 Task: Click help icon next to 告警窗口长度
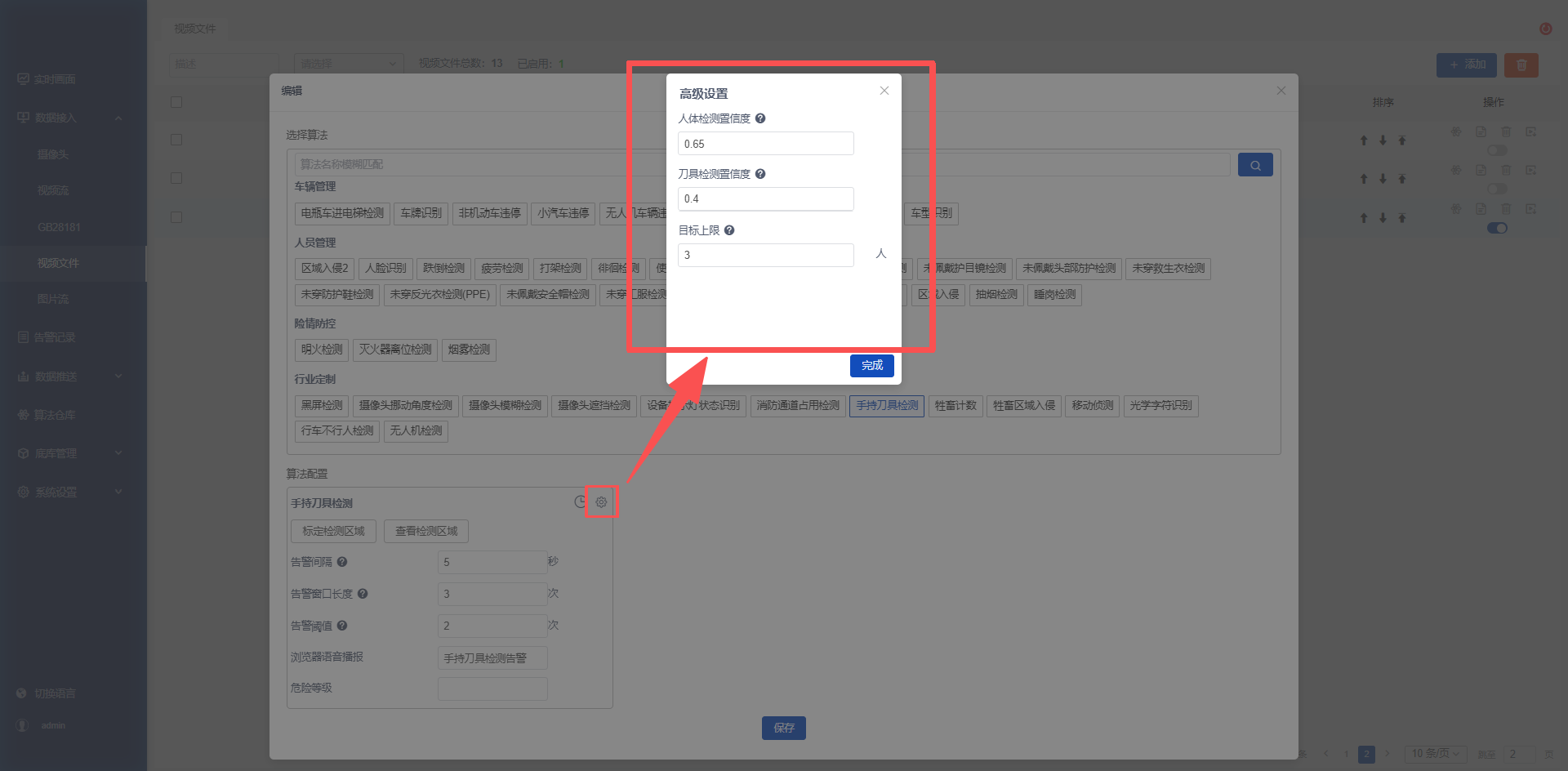point(363,594)
